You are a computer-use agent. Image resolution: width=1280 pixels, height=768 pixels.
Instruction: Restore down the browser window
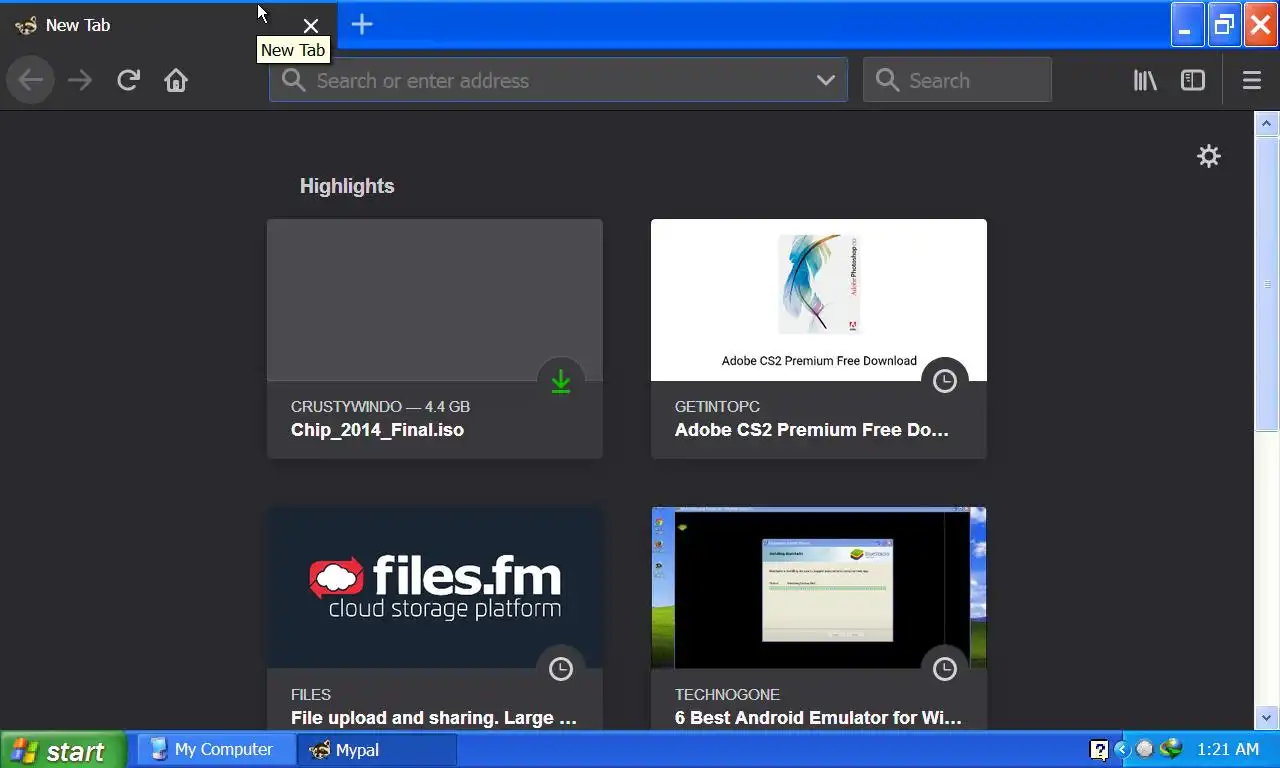tap(1224, 25)
